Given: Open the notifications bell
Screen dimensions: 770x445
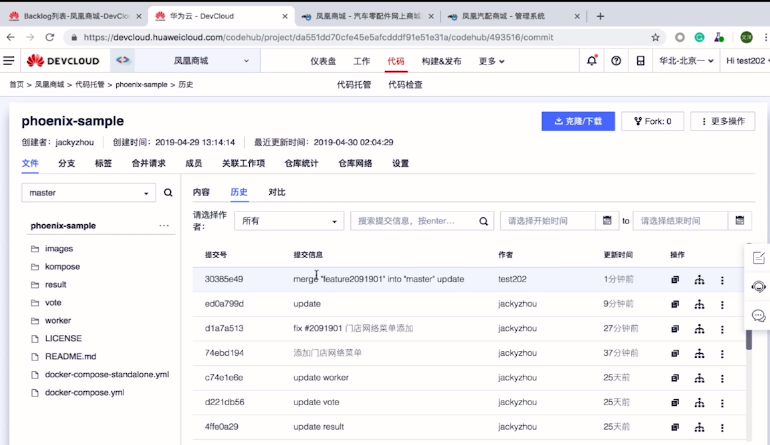Looking at the screenshot, I should (592, 60).
